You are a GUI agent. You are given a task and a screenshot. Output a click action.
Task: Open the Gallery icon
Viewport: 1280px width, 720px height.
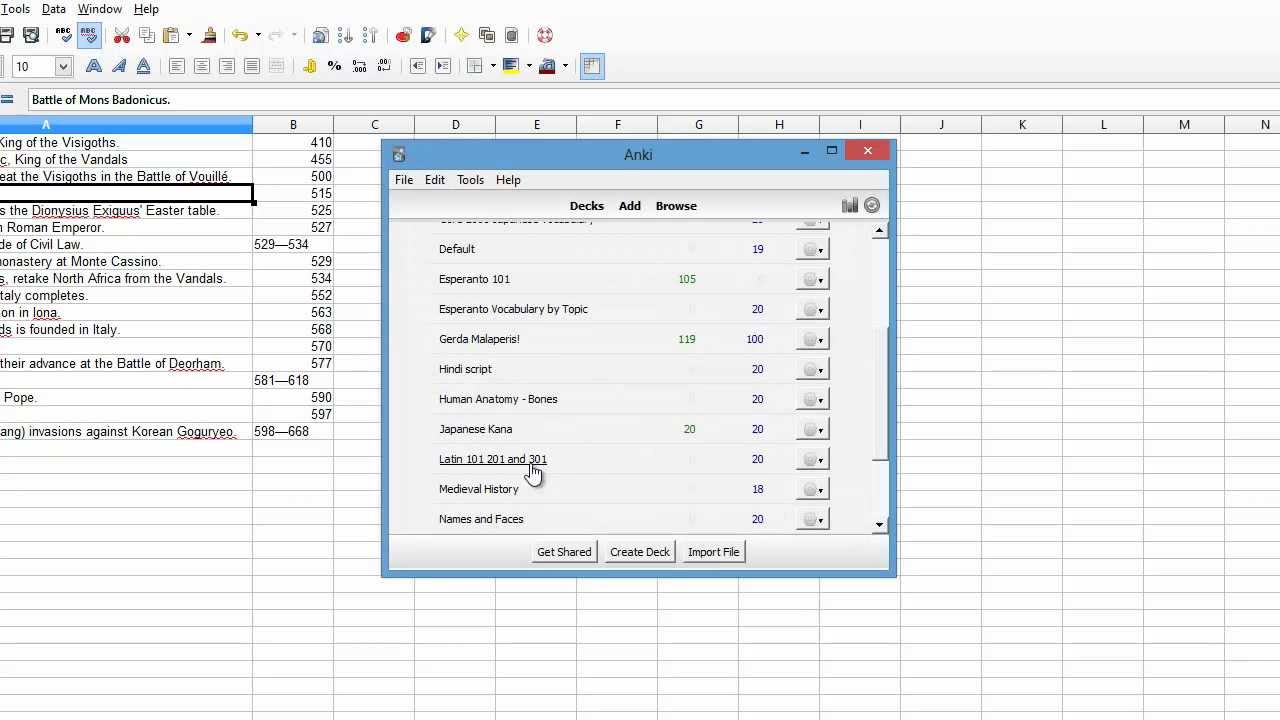[487, 35]
